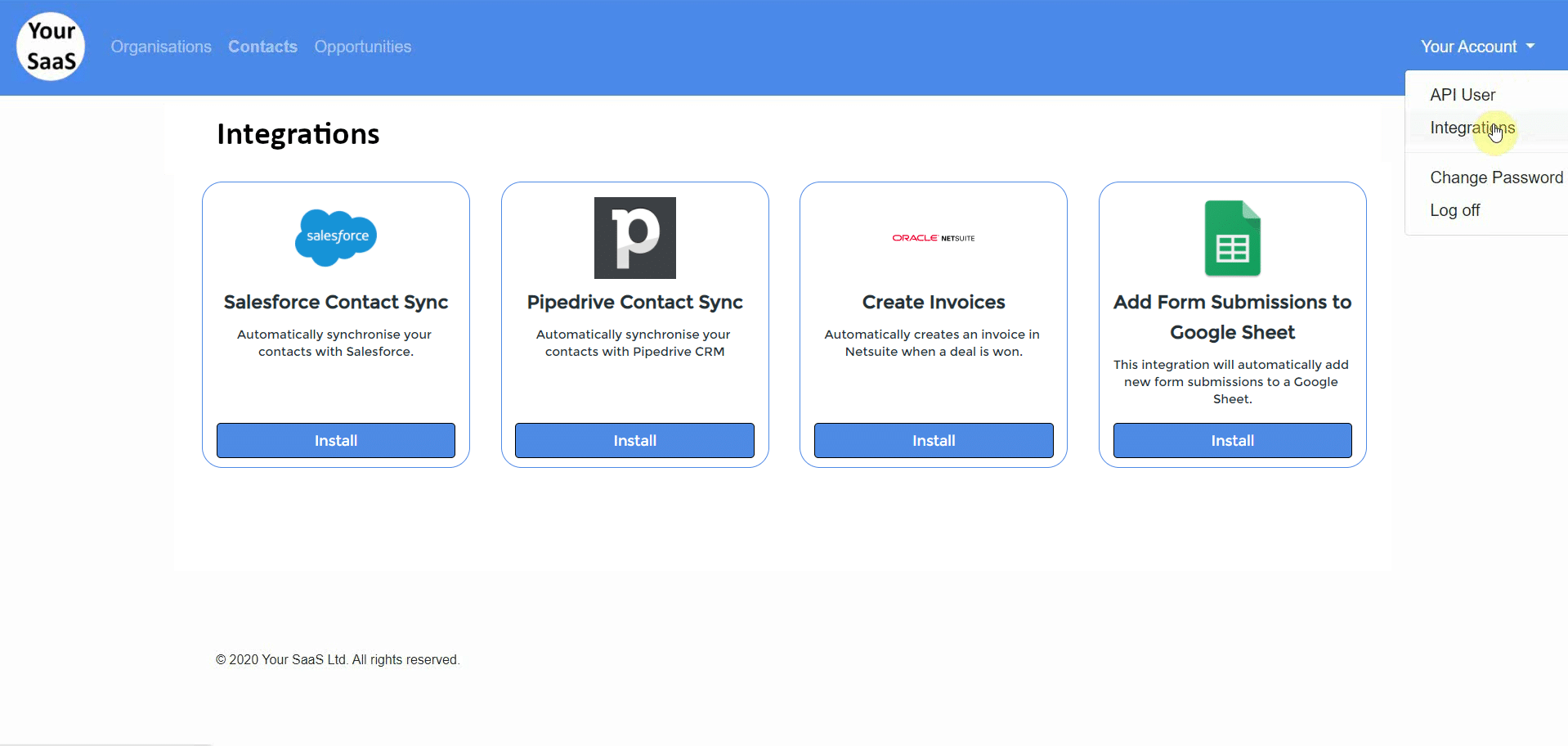1568x746 pixels.
Task: Click the Your SaaS logo
Action: (51, 47)
